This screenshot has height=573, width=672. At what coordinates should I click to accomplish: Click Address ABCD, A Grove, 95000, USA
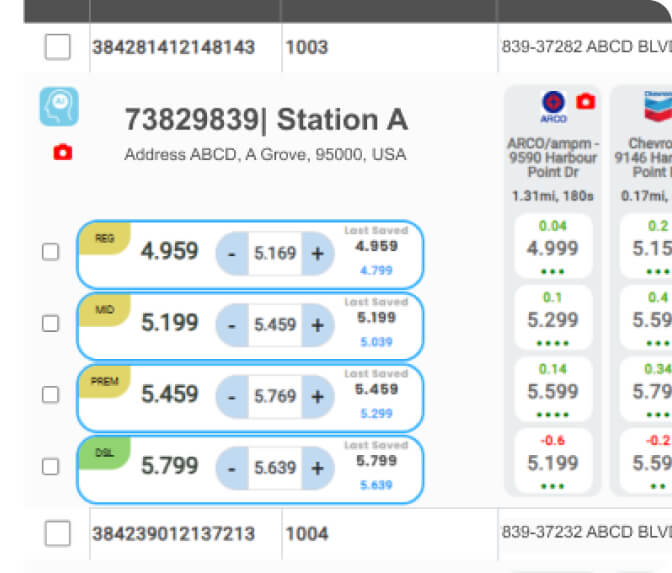(x=265, y=154)
